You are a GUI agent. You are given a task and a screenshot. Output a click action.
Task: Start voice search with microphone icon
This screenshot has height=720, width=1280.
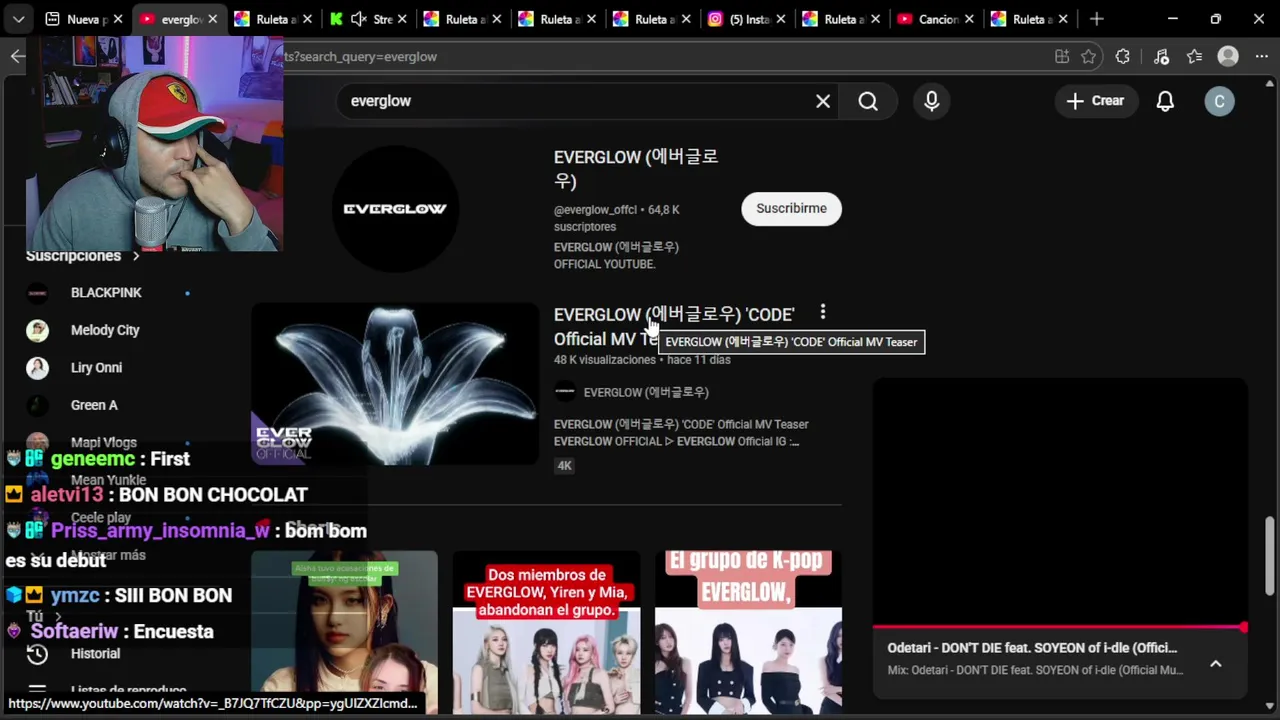pos(932,101)
